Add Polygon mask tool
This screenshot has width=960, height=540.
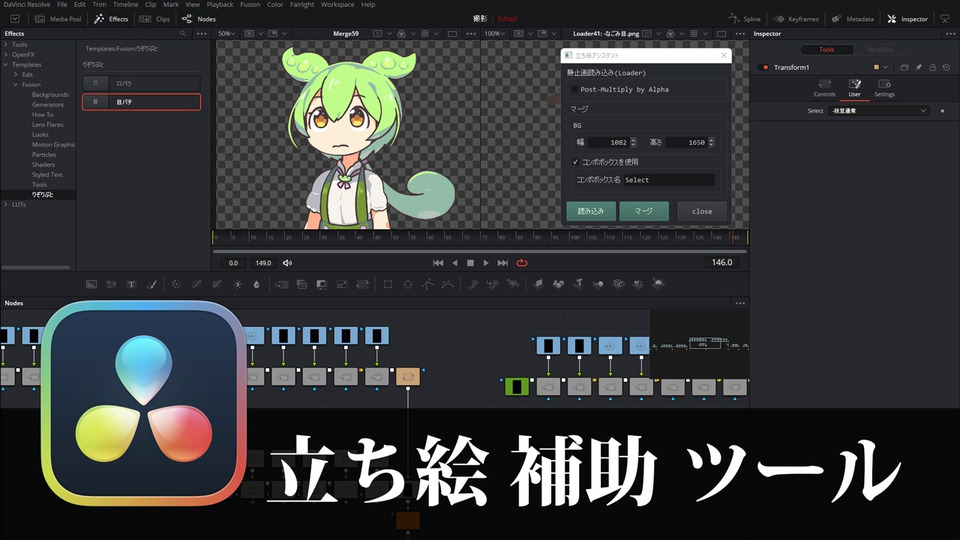click(428, 284)
